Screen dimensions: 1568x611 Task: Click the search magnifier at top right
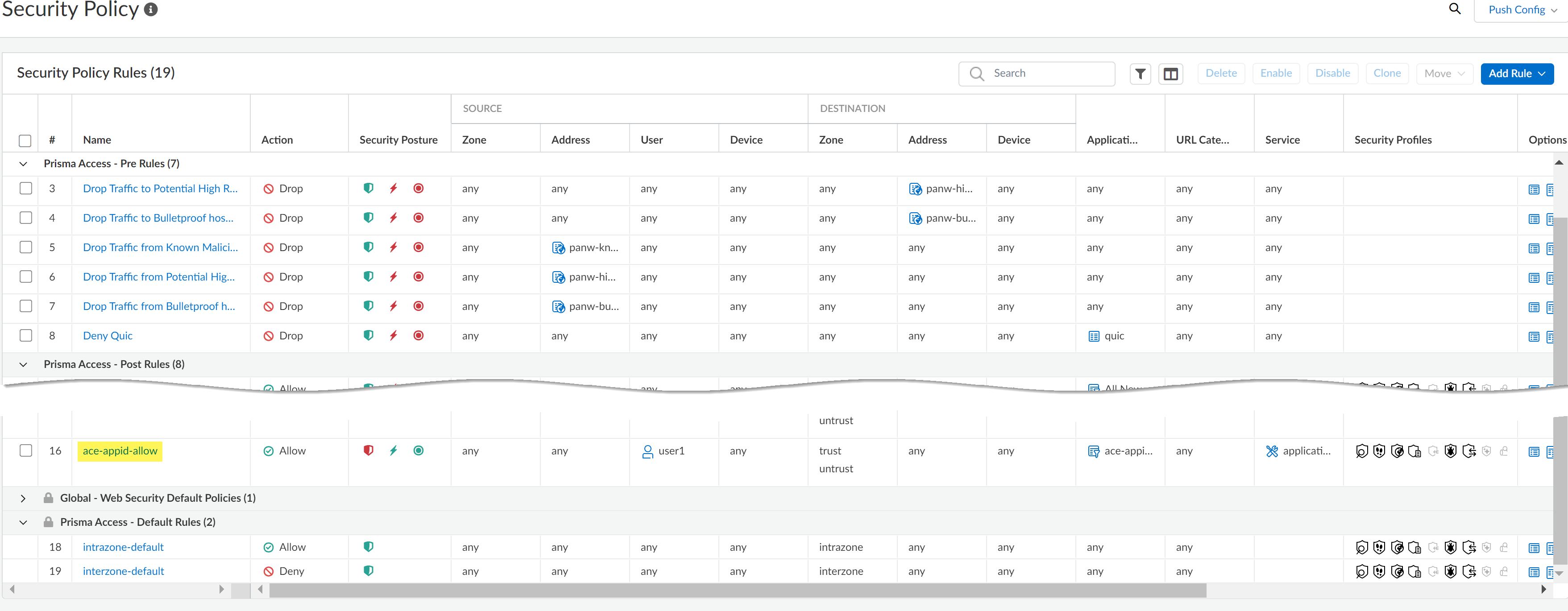(x=1455, y=8)
